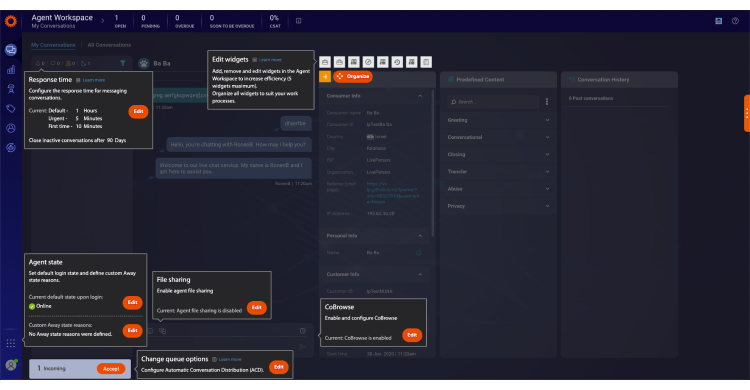Click Edit in Change queue options tooltip
Screen dimensions: 750x390
point(279,367)
